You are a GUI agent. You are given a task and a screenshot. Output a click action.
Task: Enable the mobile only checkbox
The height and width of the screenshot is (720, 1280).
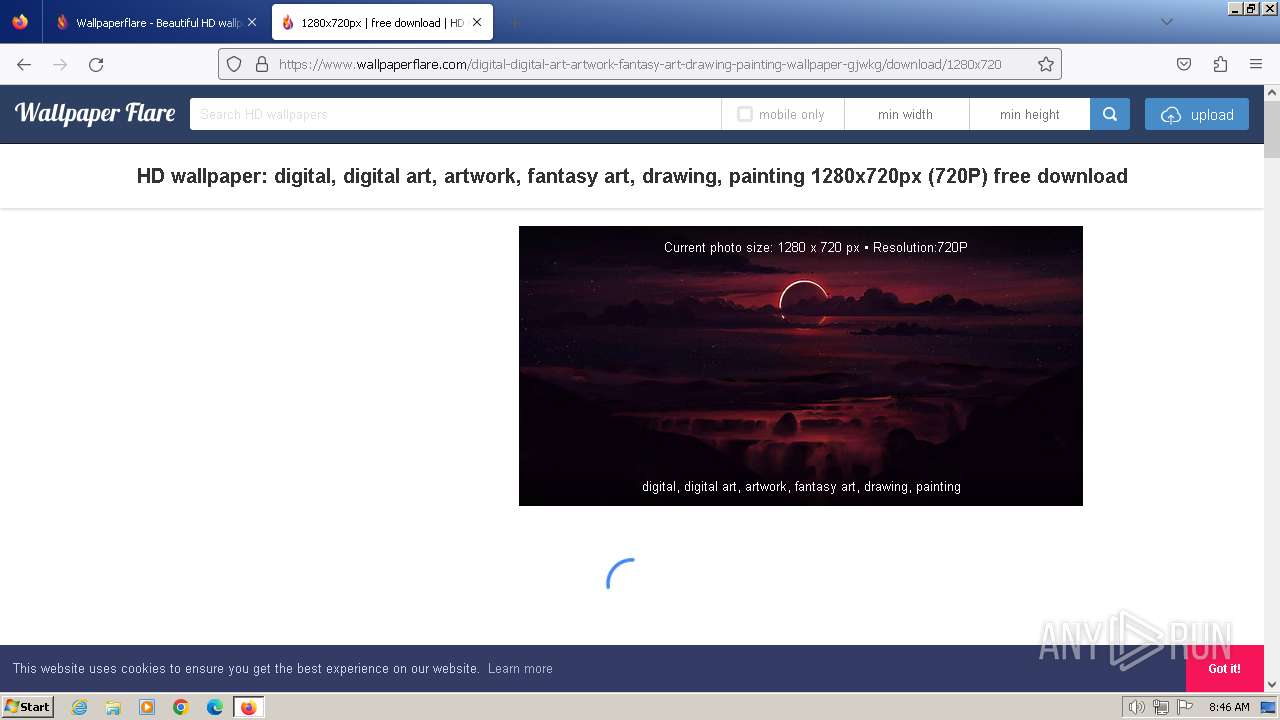pos(745,114)
